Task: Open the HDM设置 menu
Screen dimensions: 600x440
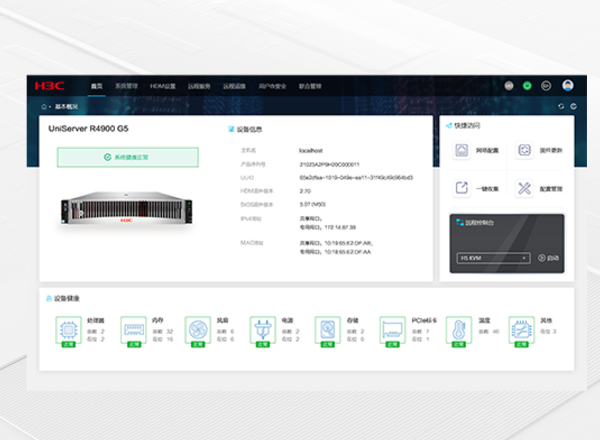Action: (163, 86)
